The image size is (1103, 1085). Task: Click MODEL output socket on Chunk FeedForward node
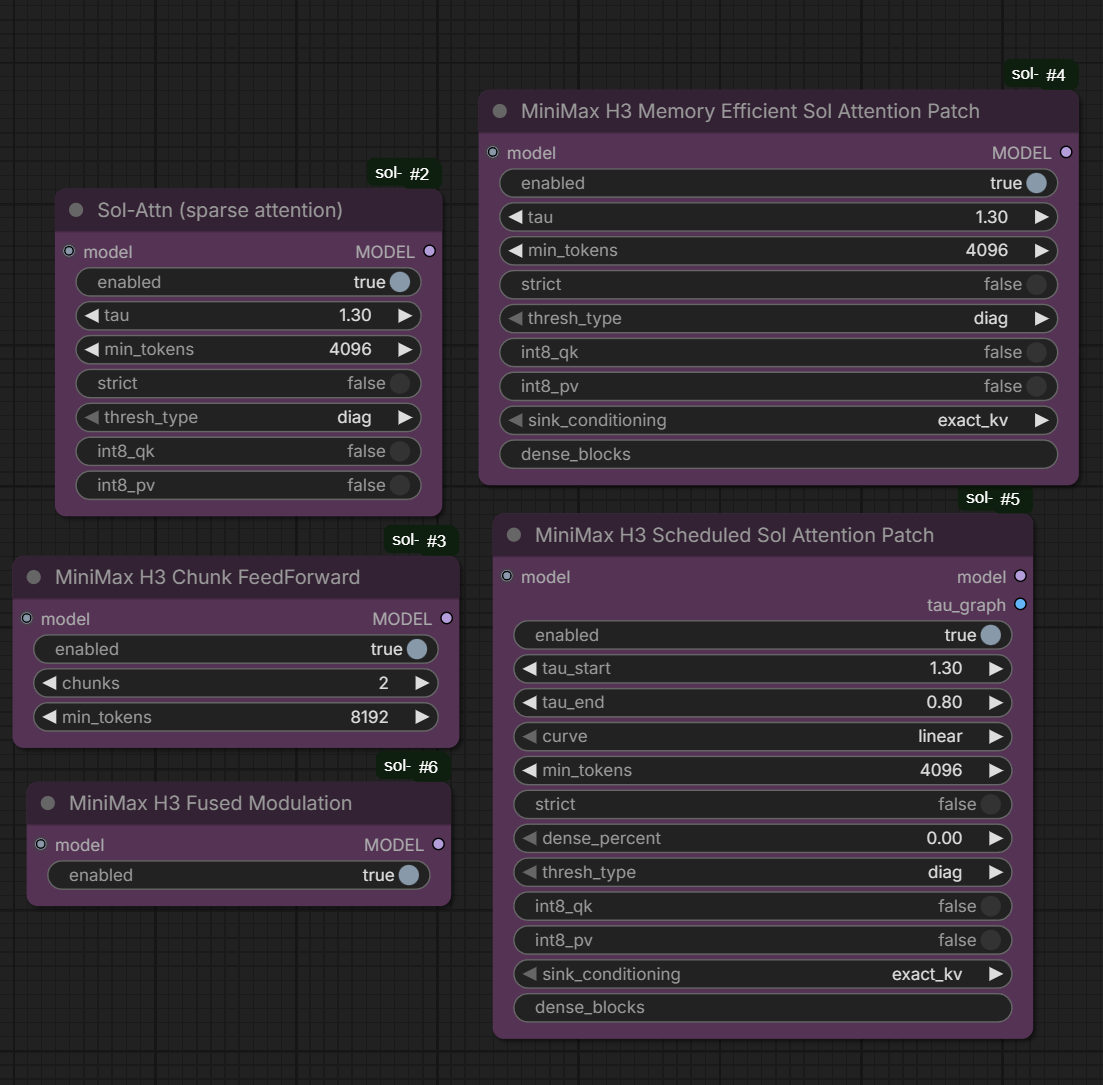[x=447, y=618]
